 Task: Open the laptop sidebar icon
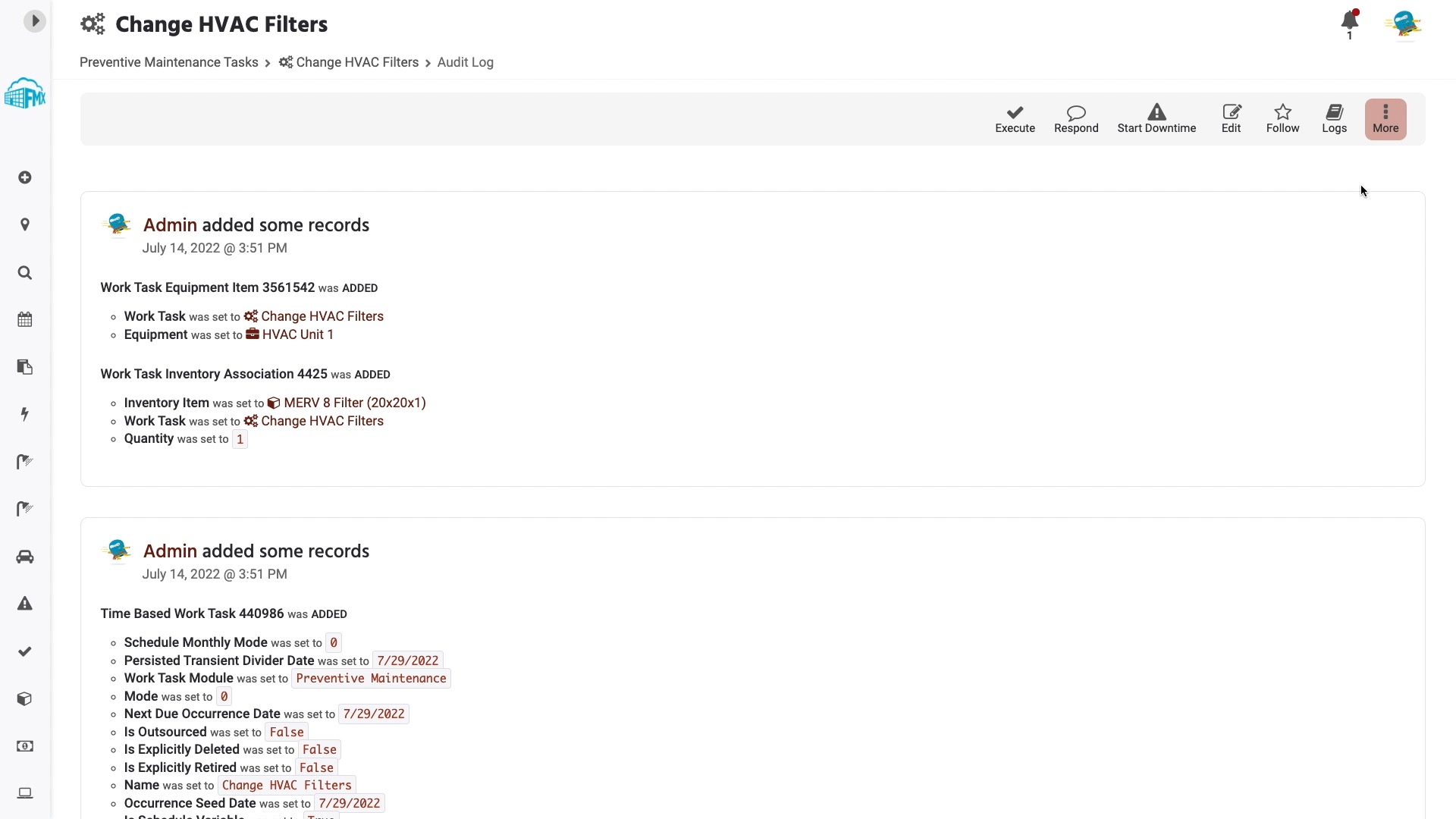[x=25, y=793]
